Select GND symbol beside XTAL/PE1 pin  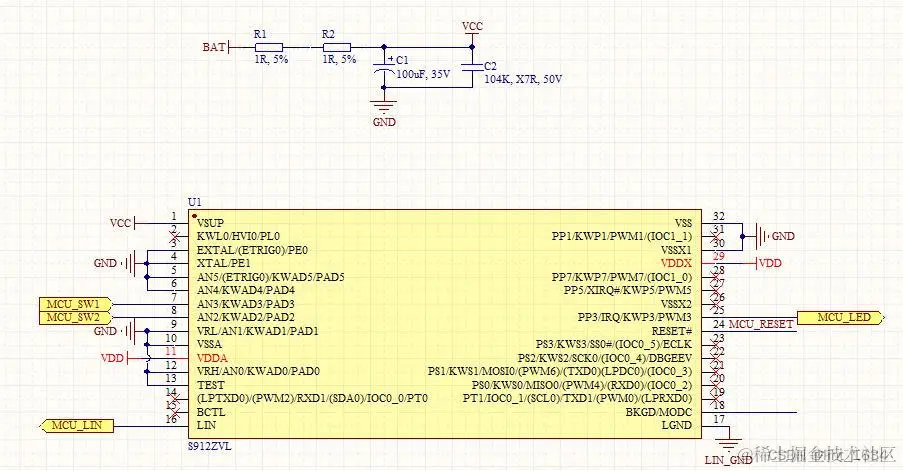coord(114,263)
